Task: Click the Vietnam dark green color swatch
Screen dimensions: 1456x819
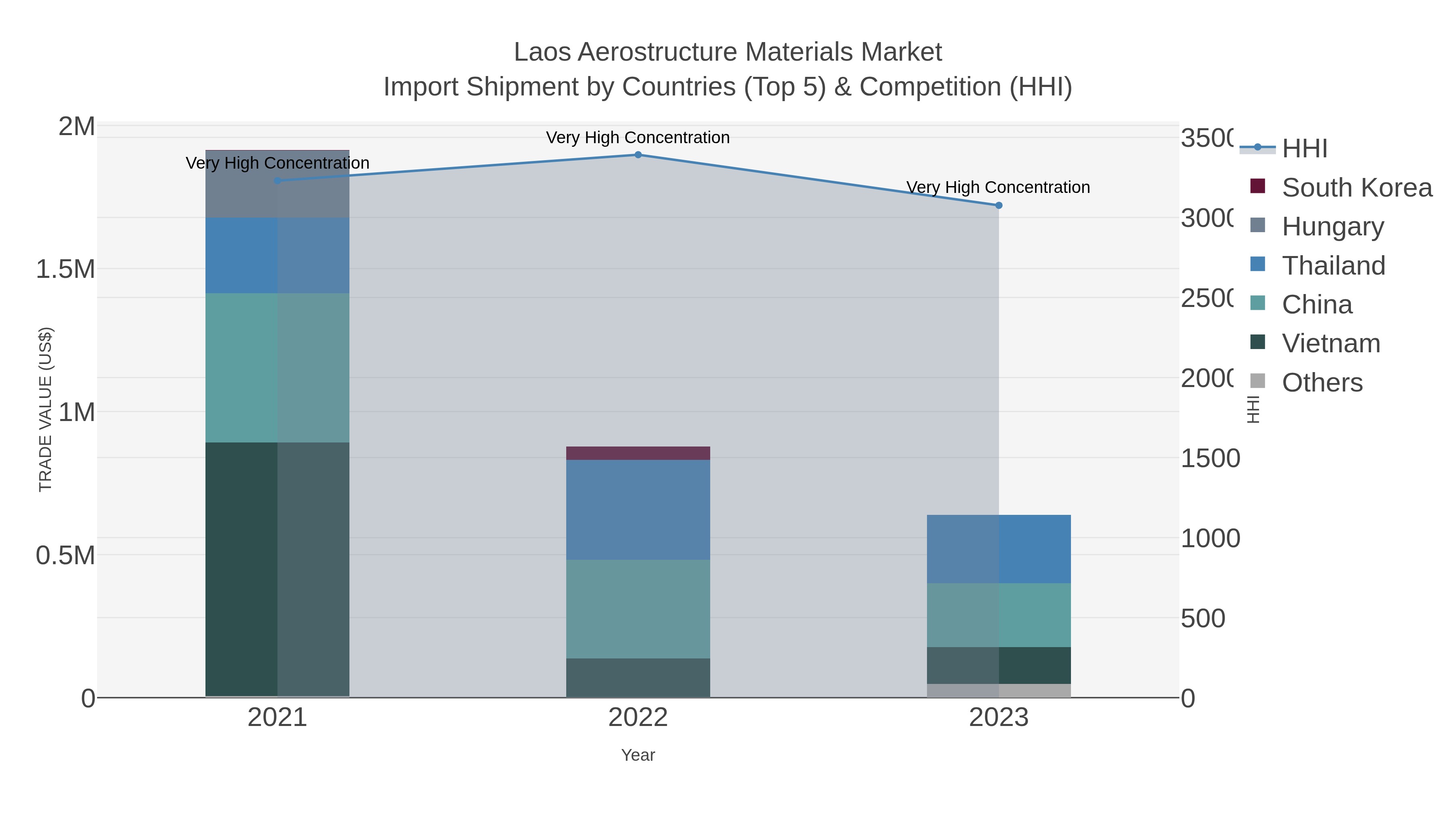Action: (x=1257, y=342)
